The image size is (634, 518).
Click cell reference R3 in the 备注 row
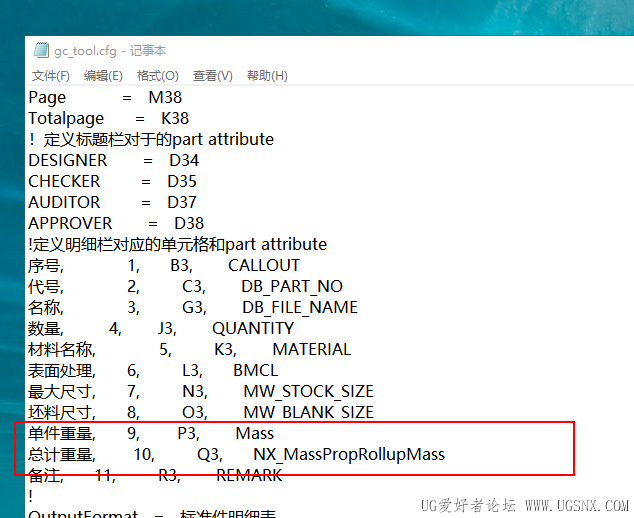168,476
